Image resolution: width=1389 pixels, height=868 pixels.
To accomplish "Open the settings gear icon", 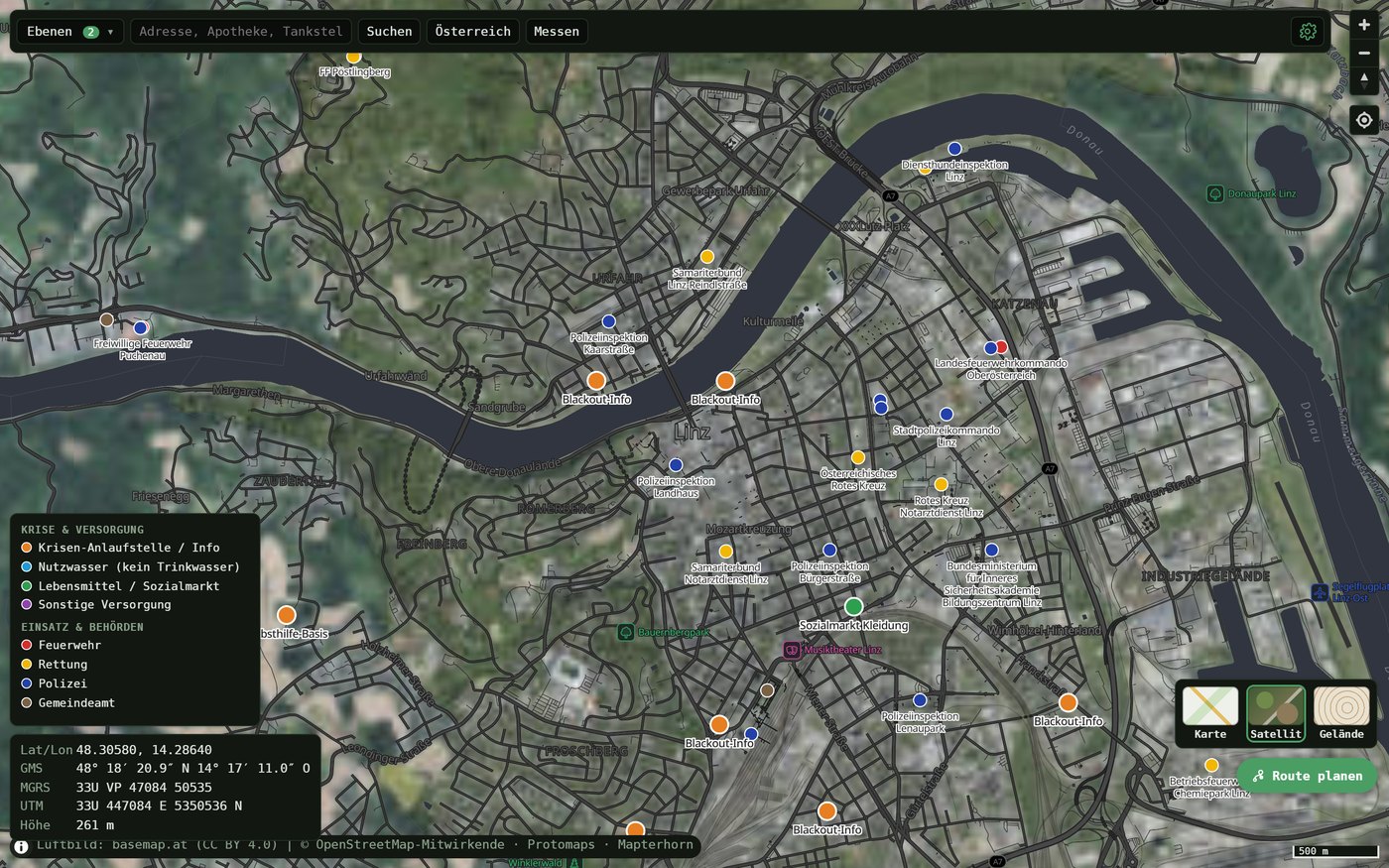I will [1308, 32].
